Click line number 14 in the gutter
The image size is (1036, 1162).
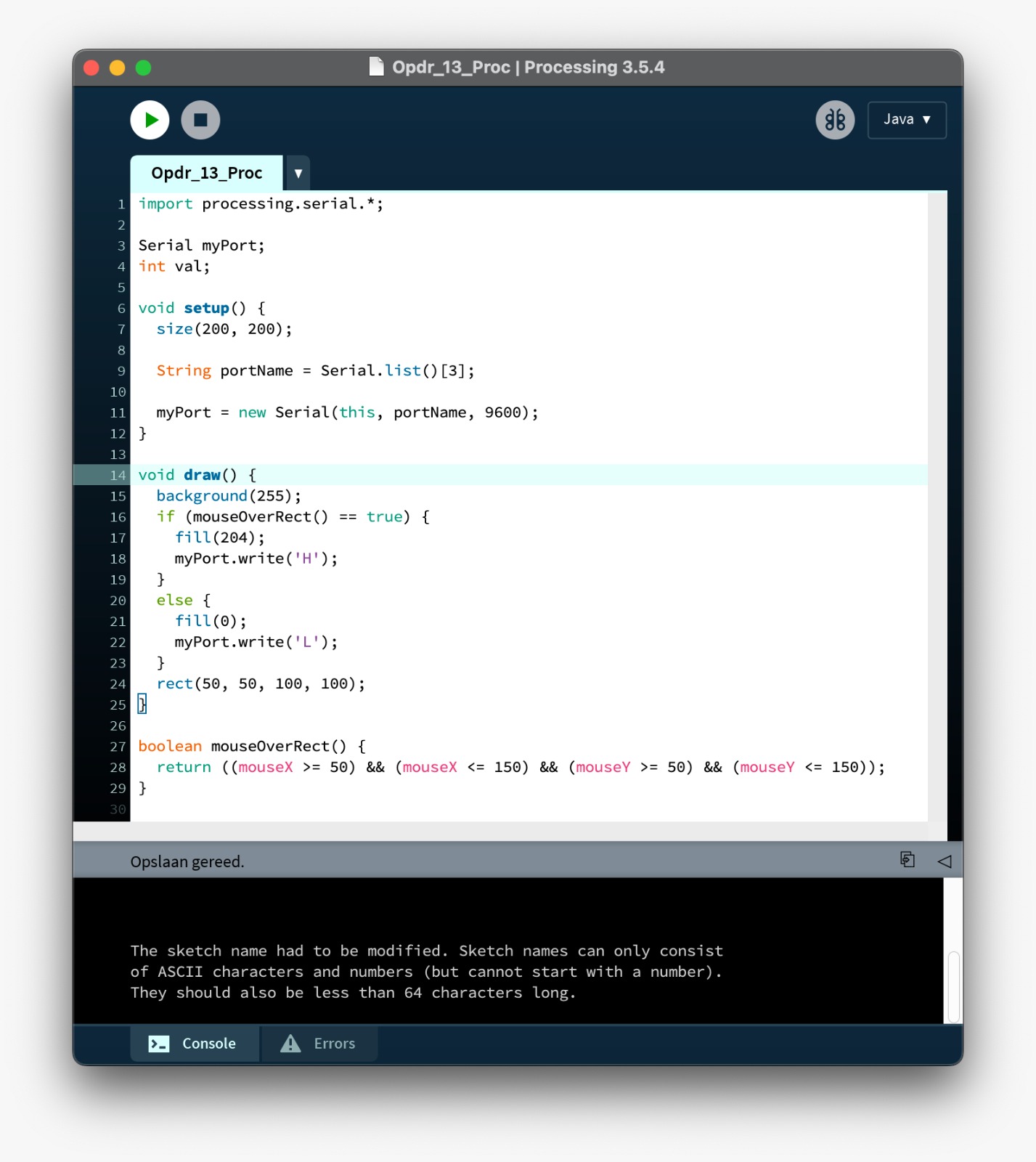coord(118,476)
